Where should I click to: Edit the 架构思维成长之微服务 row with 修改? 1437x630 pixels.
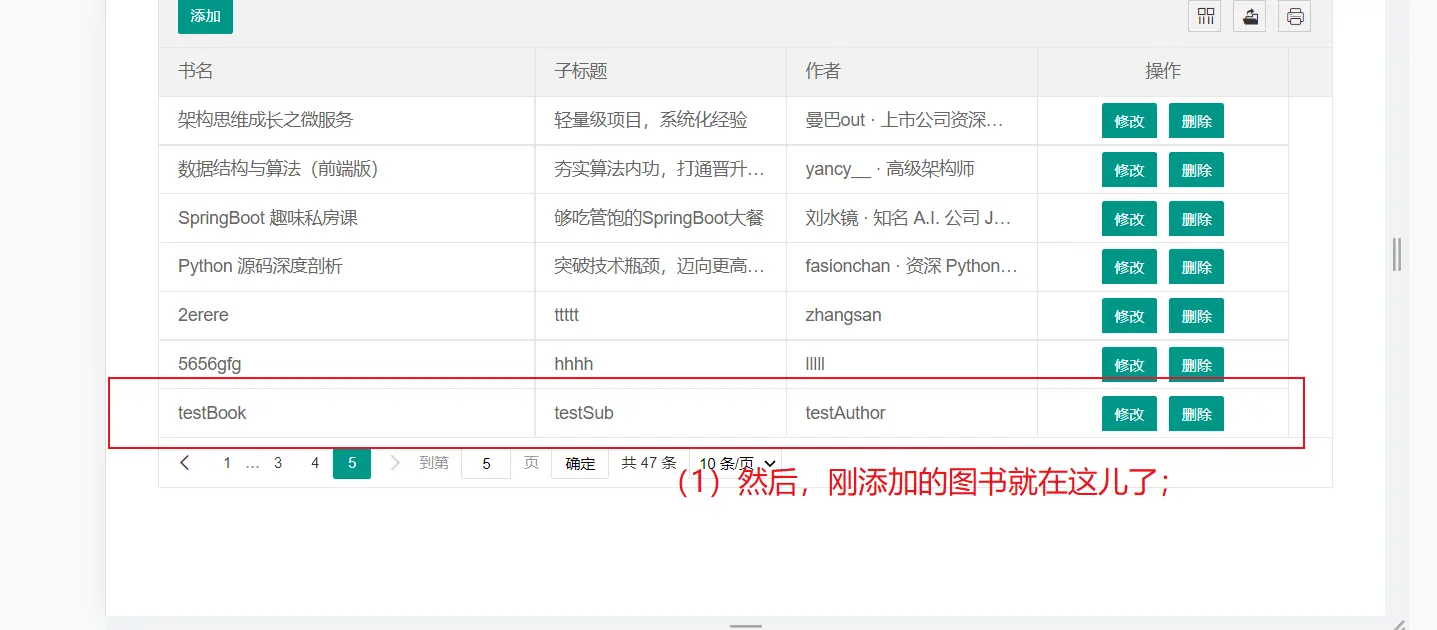pyautogui.click(x=1129, y=121)
